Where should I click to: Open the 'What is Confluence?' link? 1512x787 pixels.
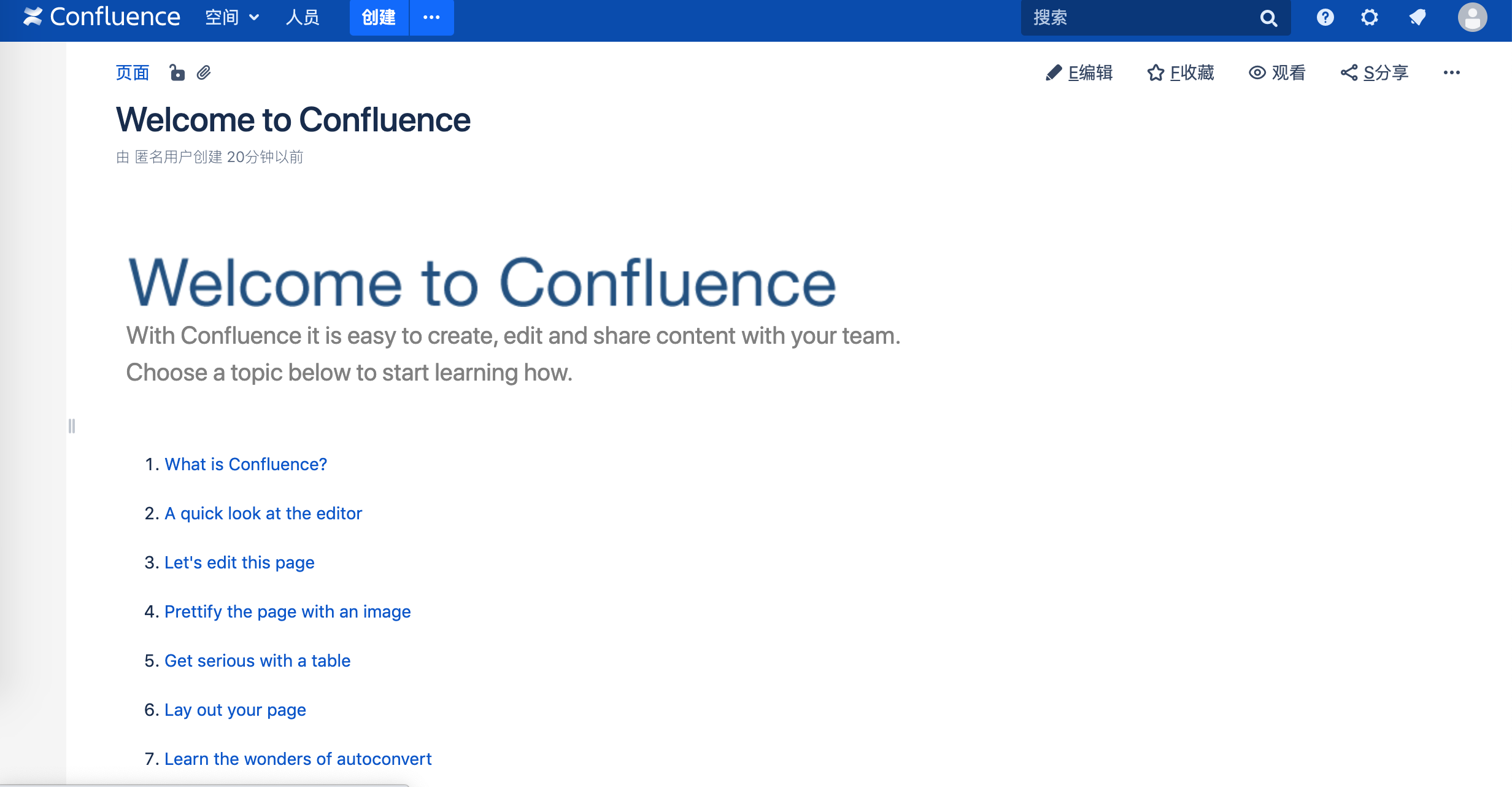pos(245,464)
